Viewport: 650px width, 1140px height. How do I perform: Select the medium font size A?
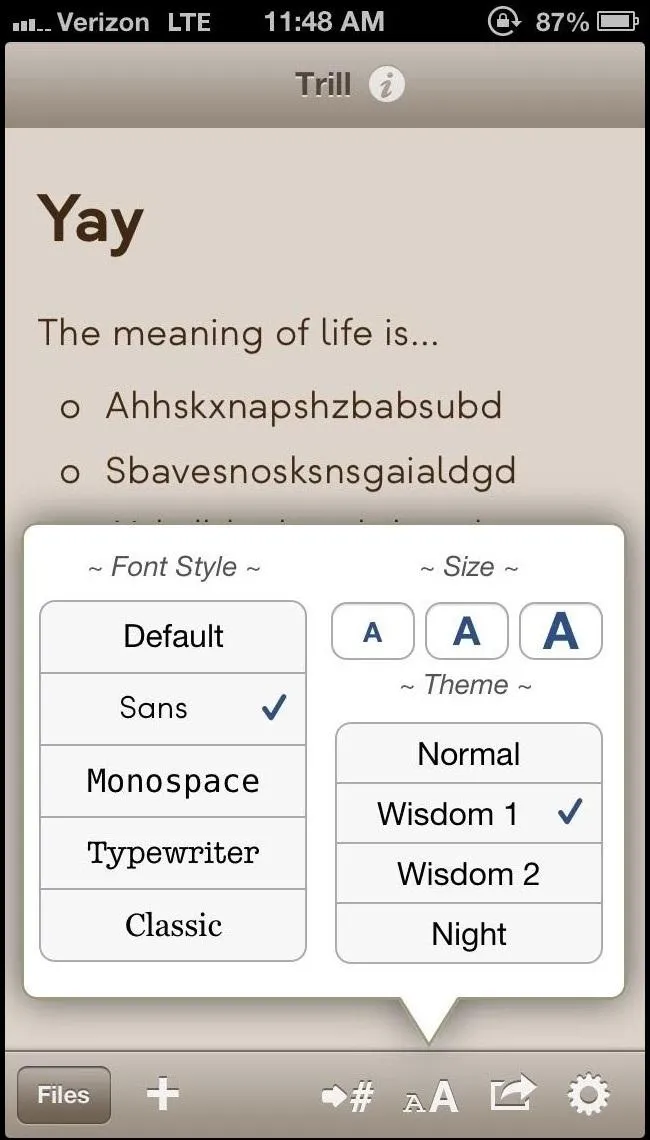point(466,631)
